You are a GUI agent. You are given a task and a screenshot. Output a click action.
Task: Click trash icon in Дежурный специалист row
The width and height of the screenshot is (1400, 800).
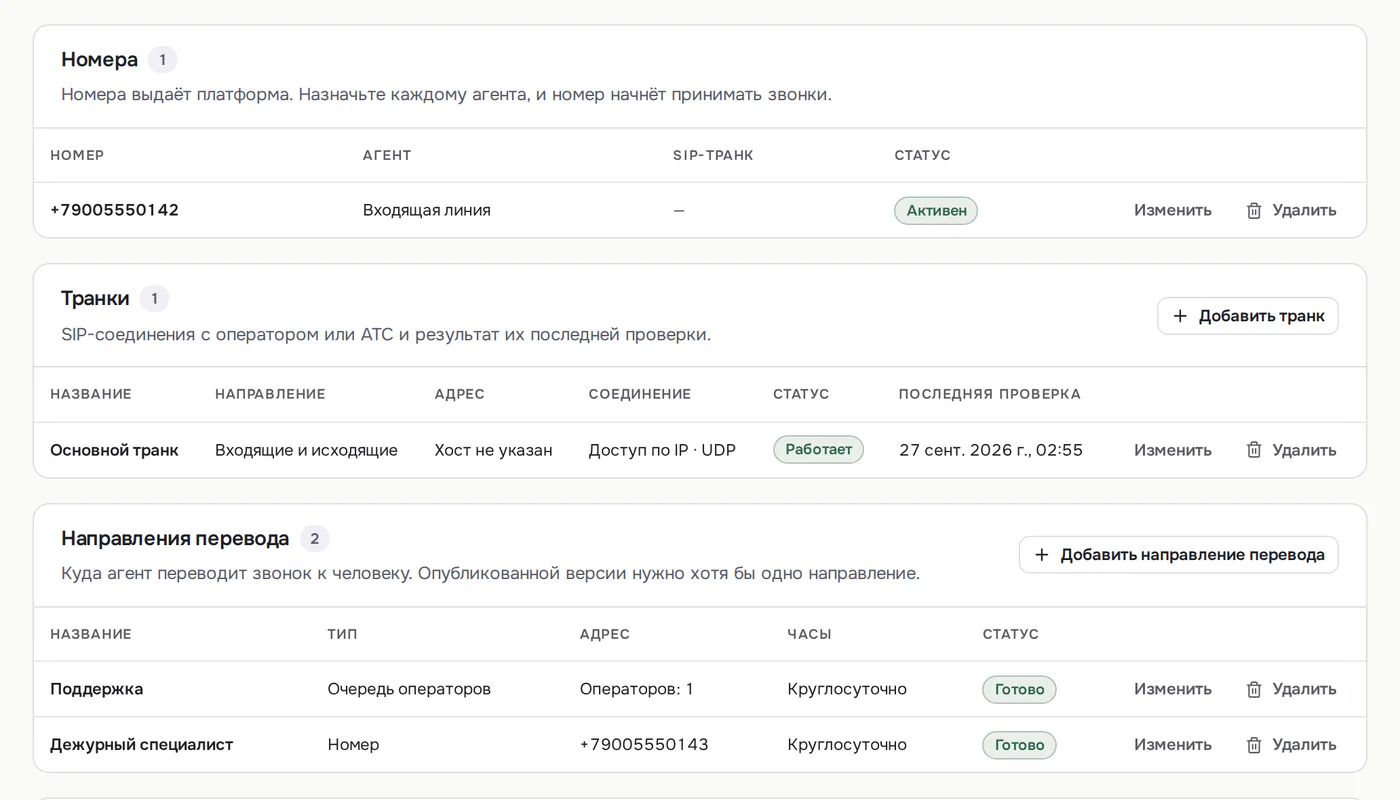(1254, 745)
